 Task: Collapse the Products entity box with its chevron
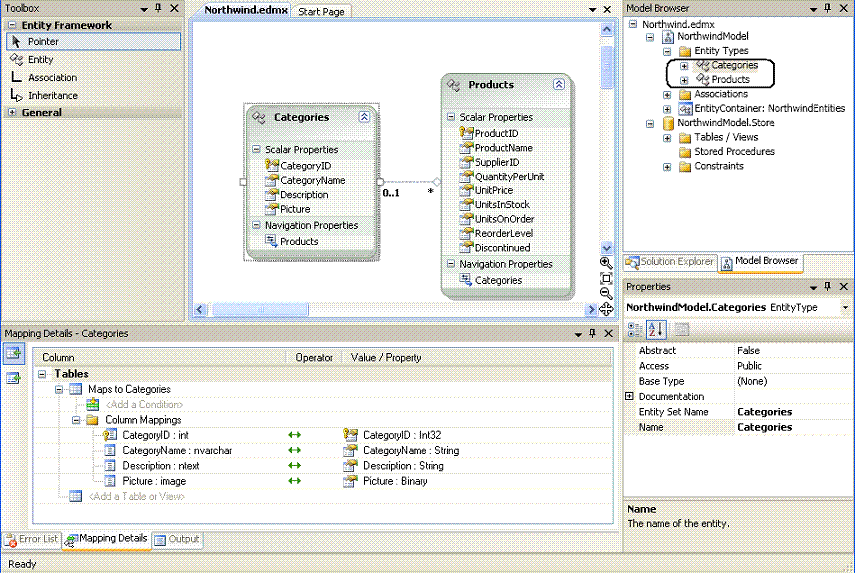[x=559, y=85]
